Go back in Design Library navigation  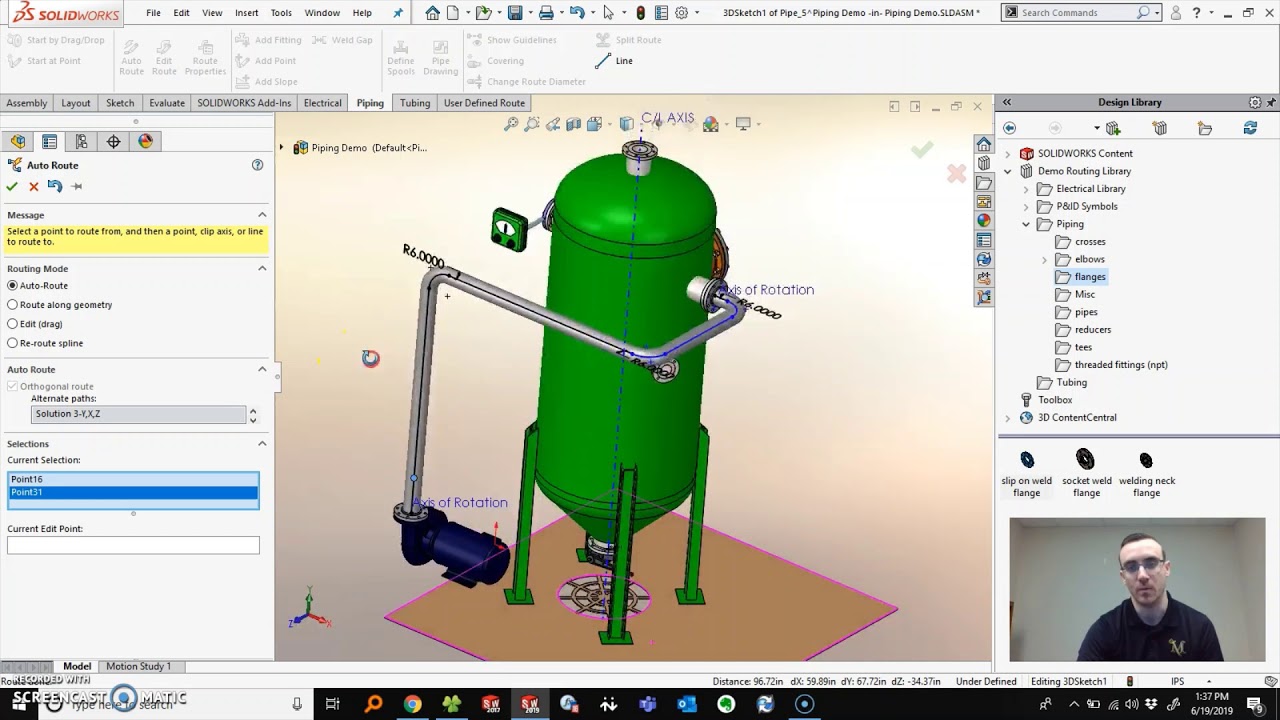pyautogui.click(x=1010, y=128)
